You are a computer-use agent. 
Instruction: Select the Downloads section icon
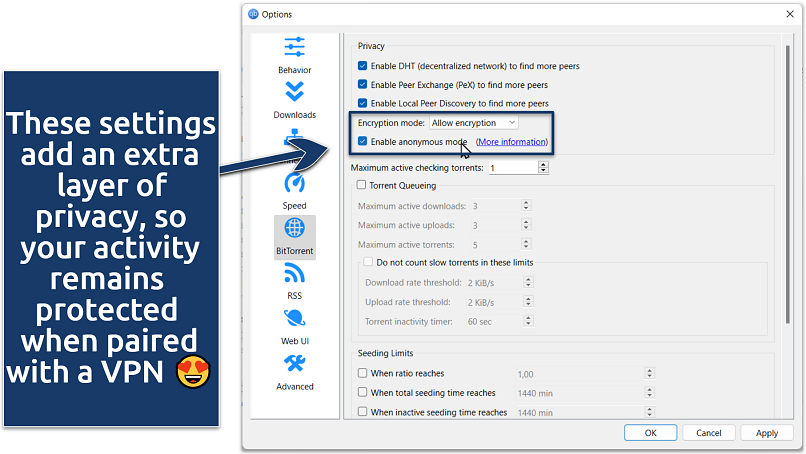tap(294, 93)
